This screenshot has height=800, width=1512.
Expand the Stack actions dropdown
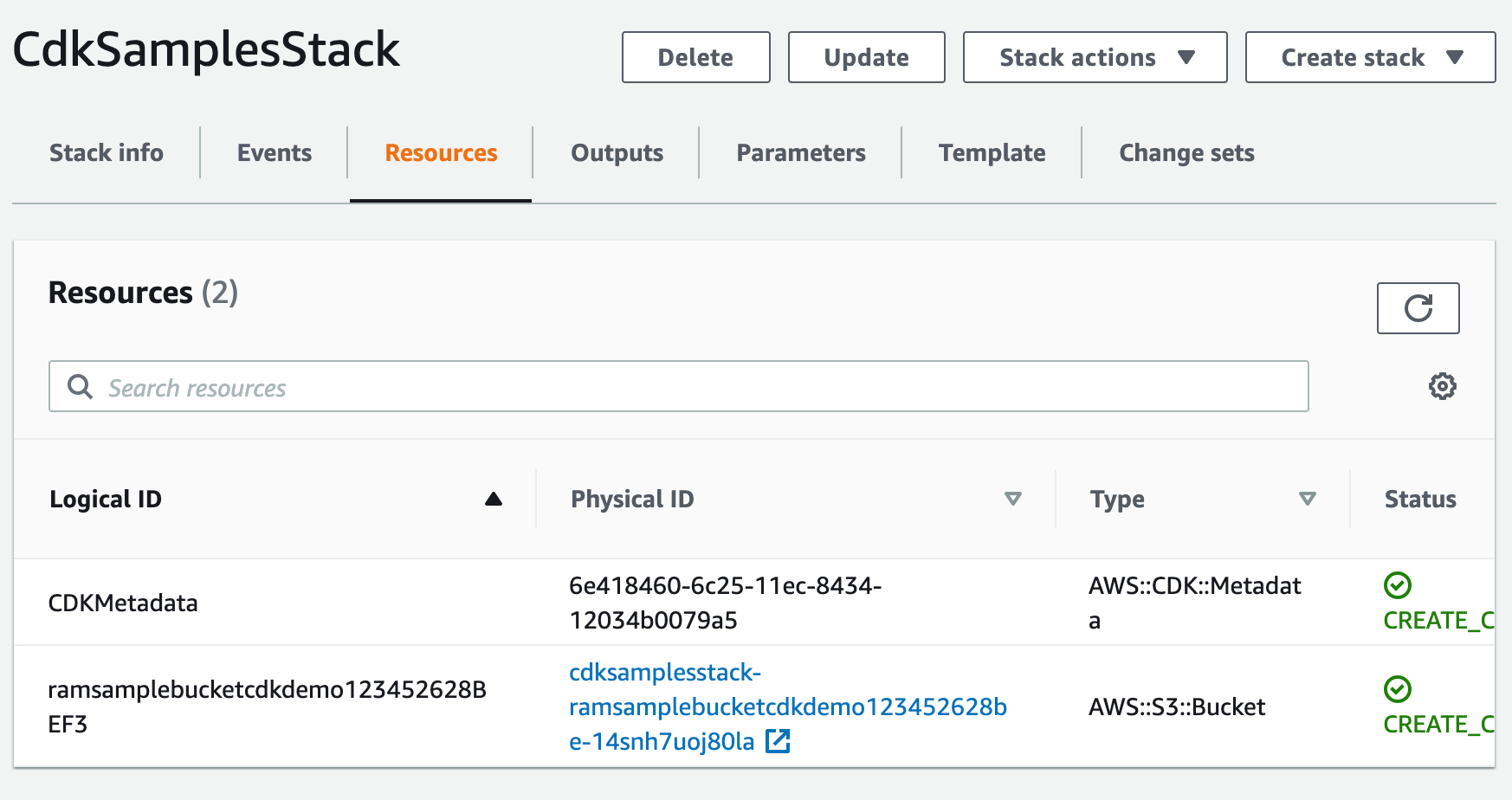1095,58
